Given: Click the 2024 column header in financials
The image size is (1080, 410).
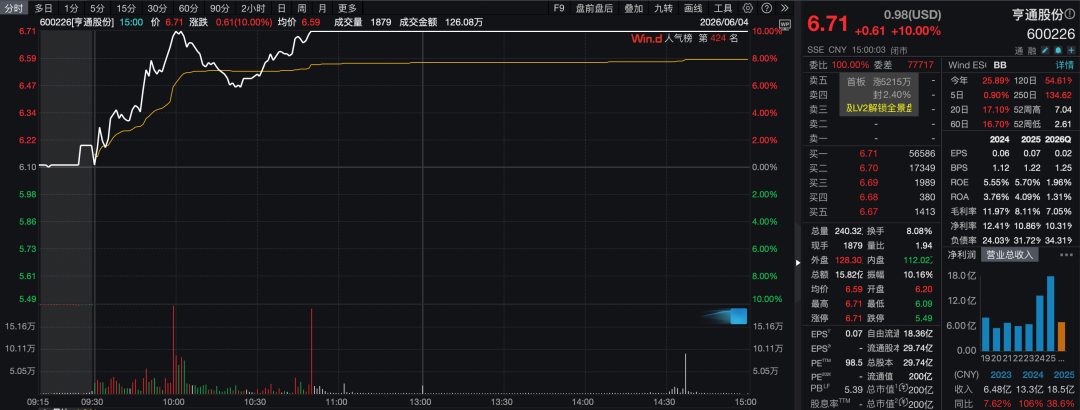Looking at the screenshot, I should point(998,139).
